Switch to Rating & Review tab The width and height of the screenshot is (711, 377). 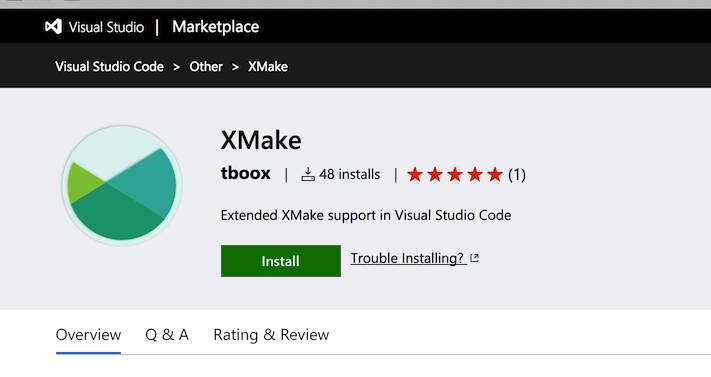271,335
